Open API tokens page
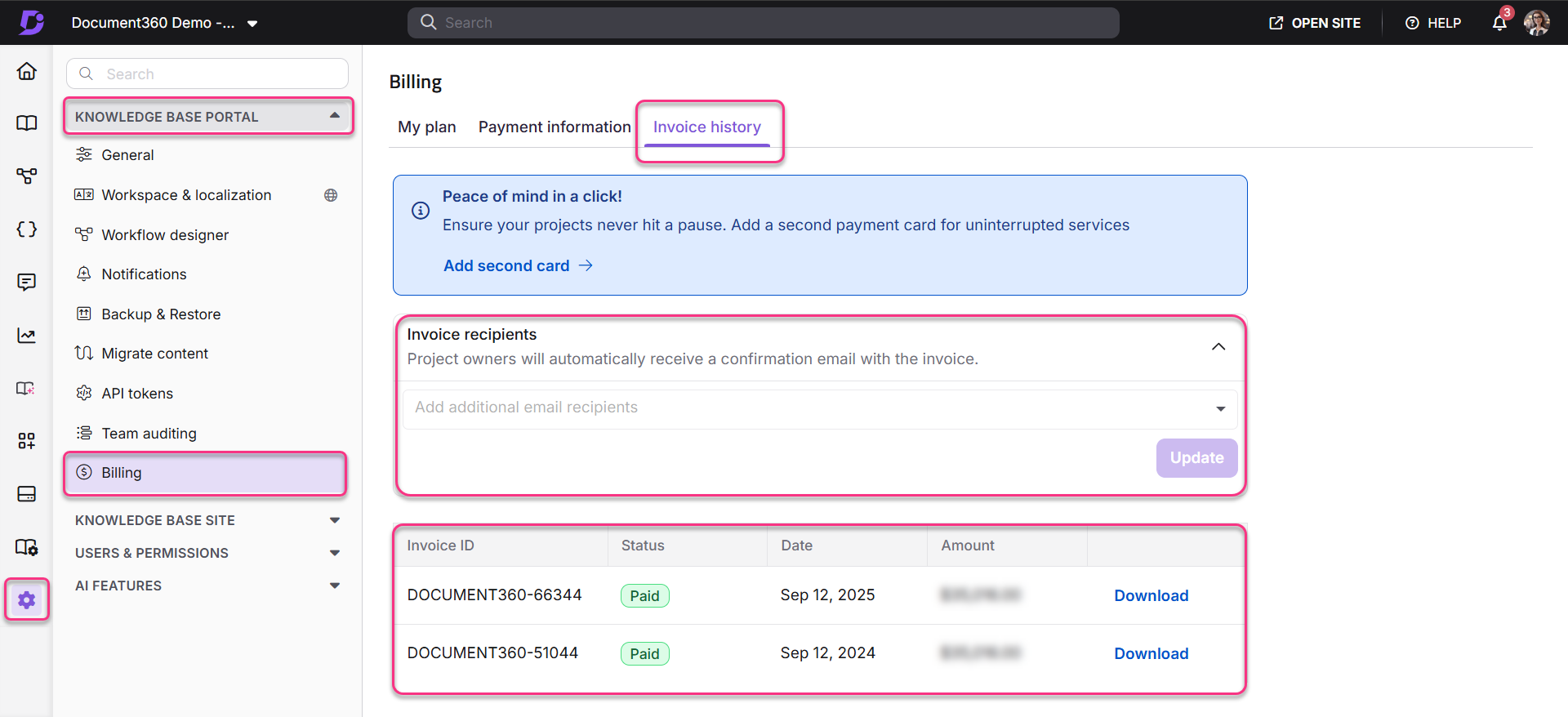 pyautogui.click(x=137, y=394)
